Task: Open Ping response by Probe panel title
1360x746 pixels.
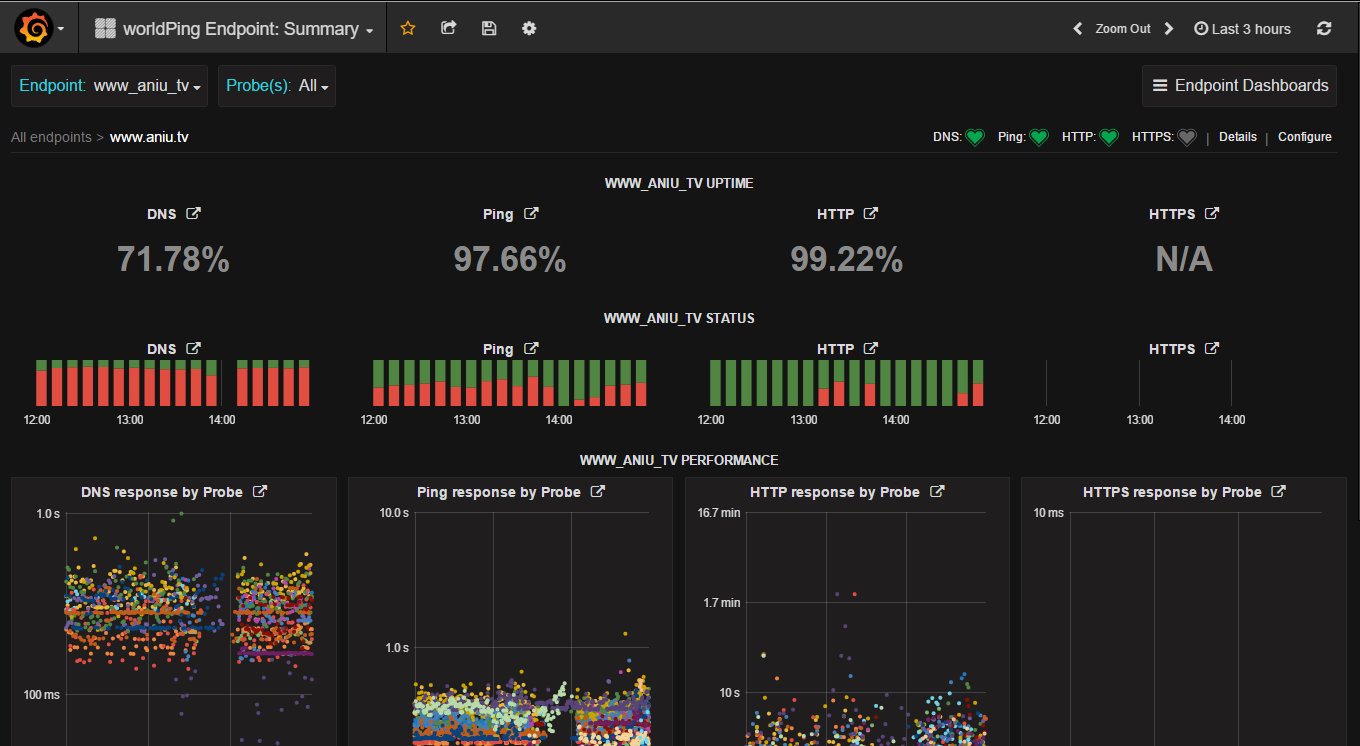Action: point(499,492)
